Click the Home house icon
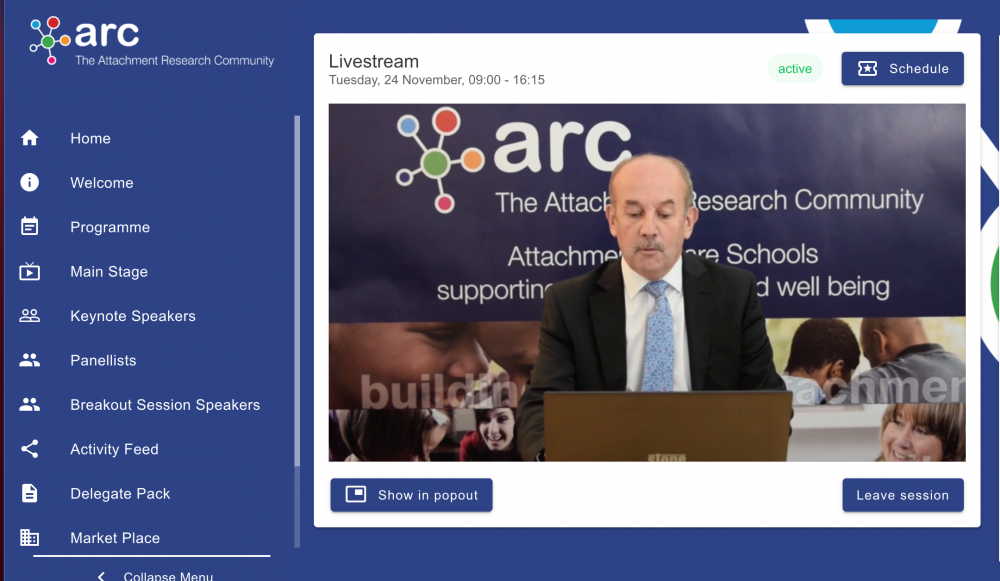Image resolution: width=1000 pixels, height=581 pixels. 30,138
